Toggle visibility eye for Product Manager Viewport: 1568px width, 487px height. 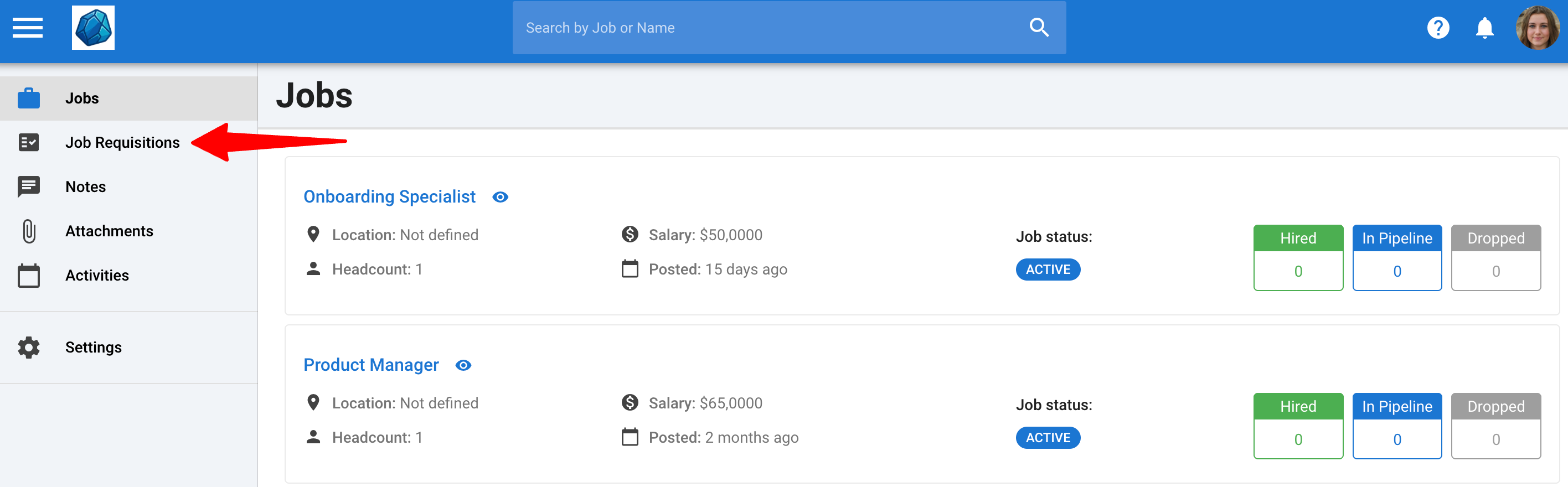463,365
